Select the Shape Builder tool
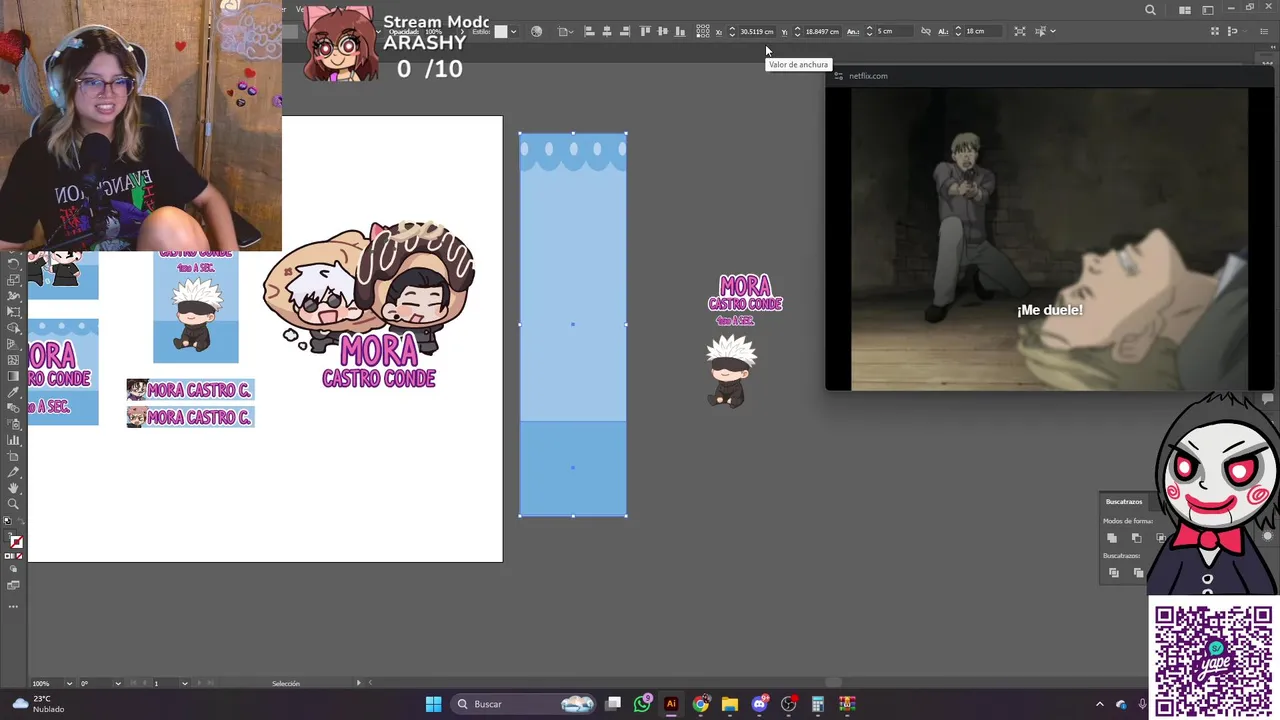 (14, 328)
